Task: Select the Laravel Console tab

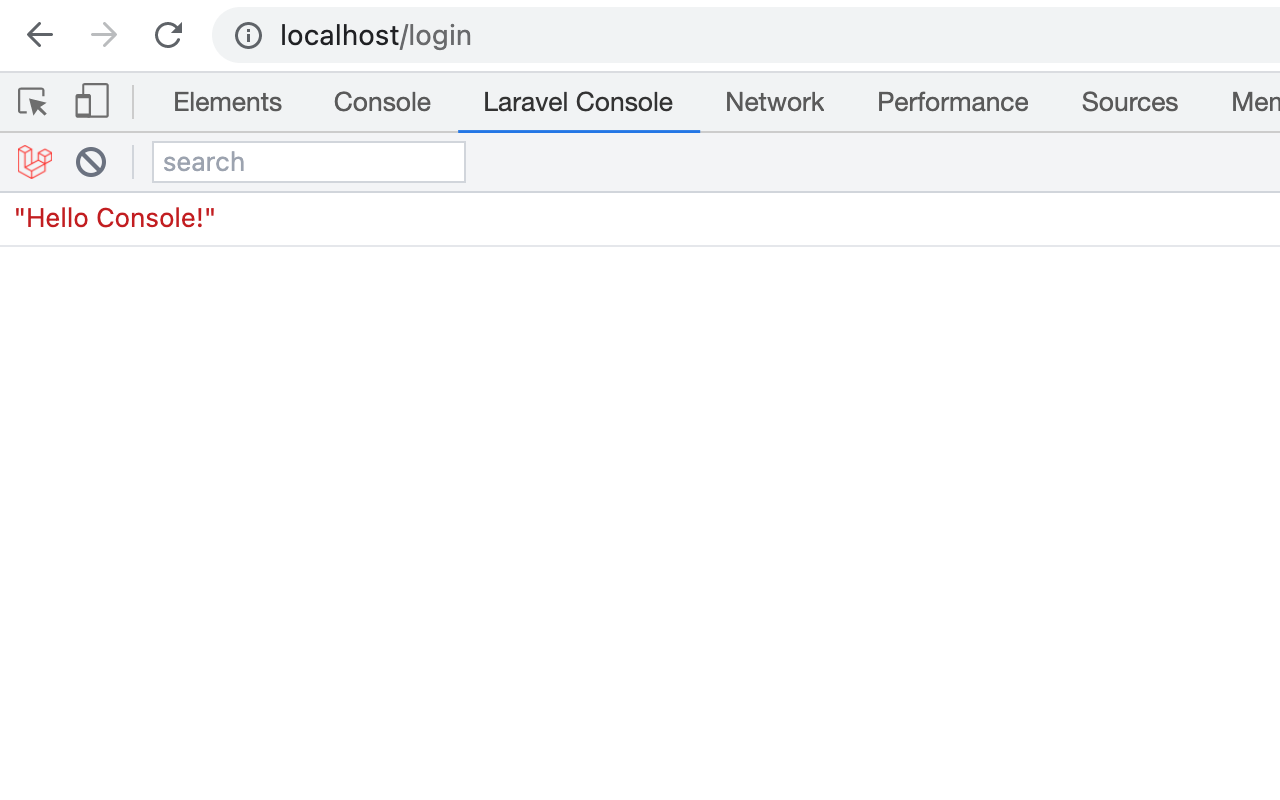Action: pyautogui.click(x=578, y=102)
